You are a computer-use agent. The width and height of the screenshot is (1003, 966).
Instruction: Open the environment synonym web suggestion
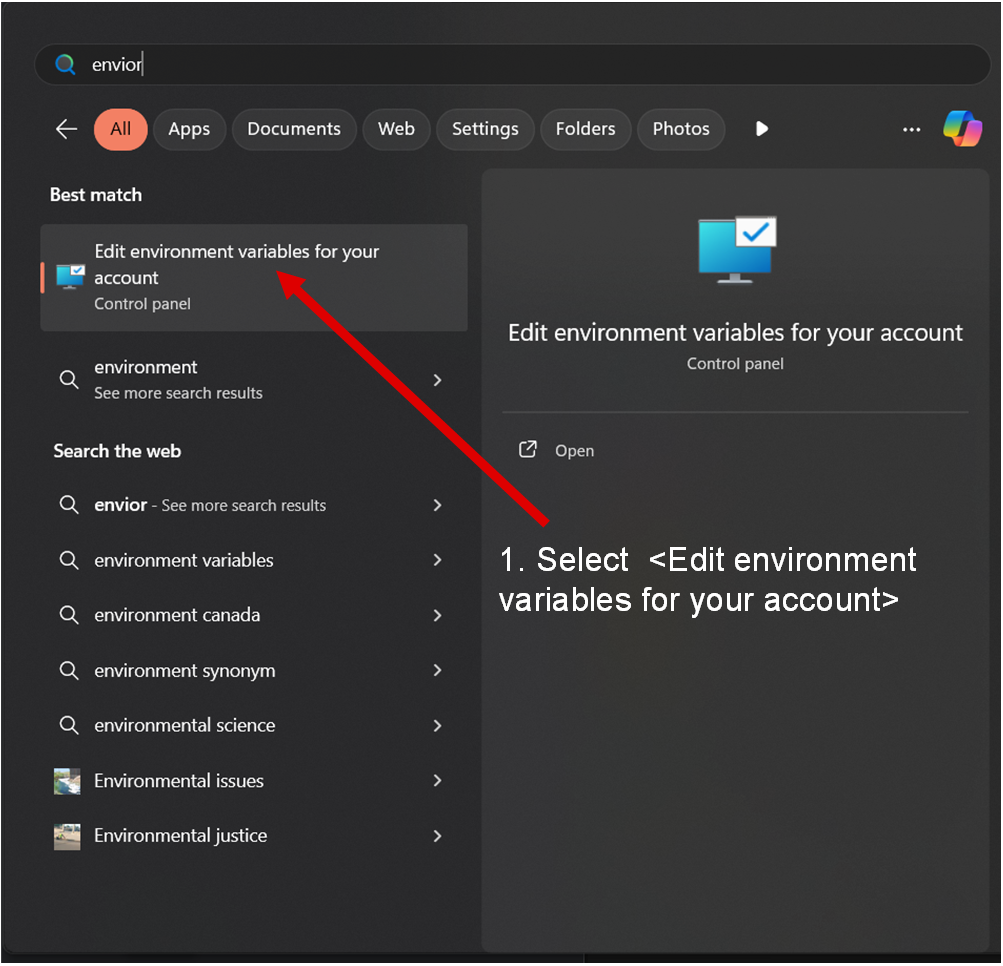coord(185,671)
